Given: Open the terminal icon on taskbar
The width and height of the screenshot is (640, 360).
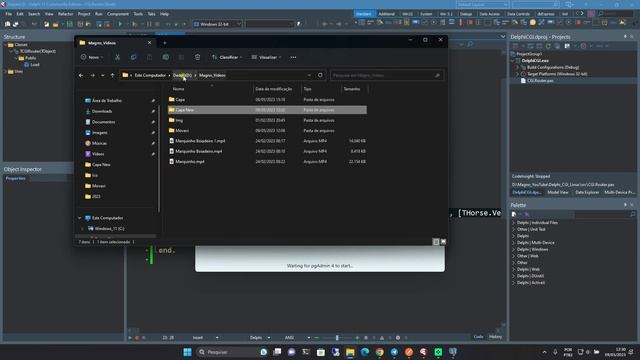Looking at the screenshot, I should click(x=306, y=352).
